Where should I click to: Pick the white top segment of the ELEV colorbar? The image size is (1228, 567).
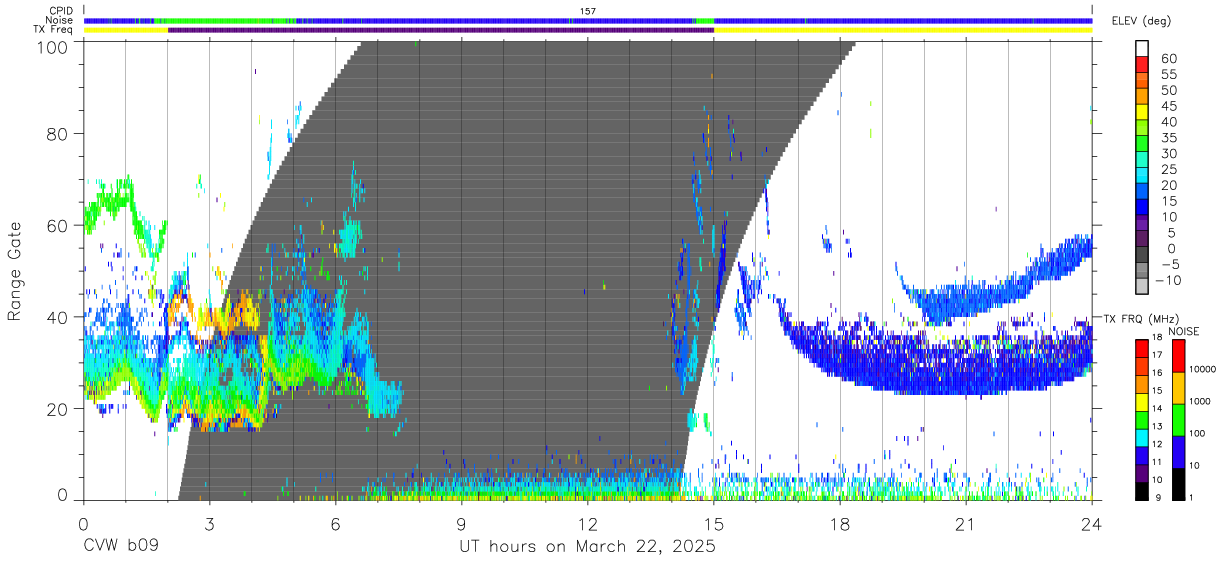[1142, 46]
